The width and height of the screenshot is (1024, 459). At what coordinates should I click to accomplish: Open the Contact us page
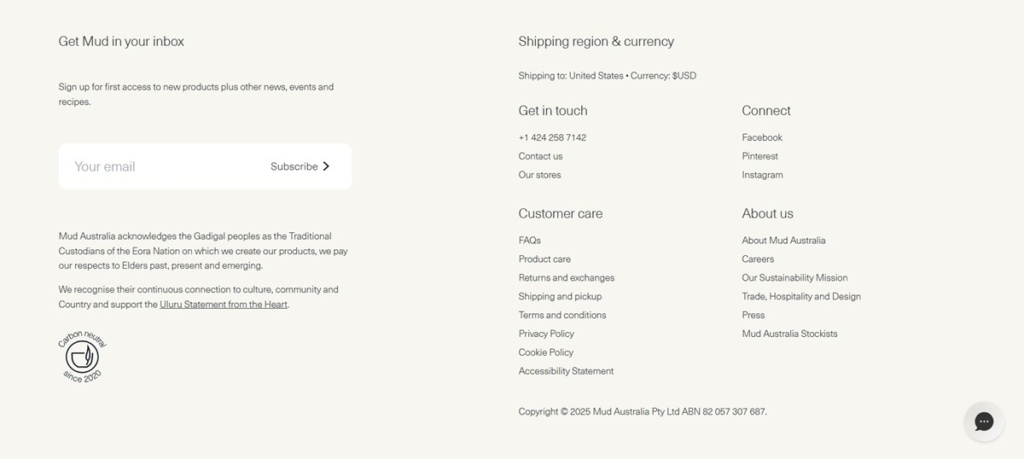540,156
